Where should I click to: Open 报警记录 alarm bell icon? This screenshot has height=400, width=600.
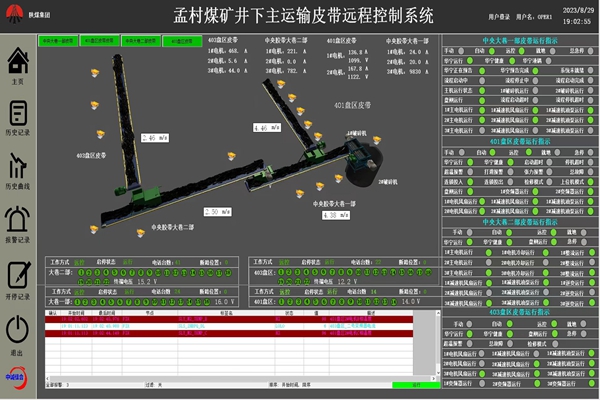pos(18,220)
